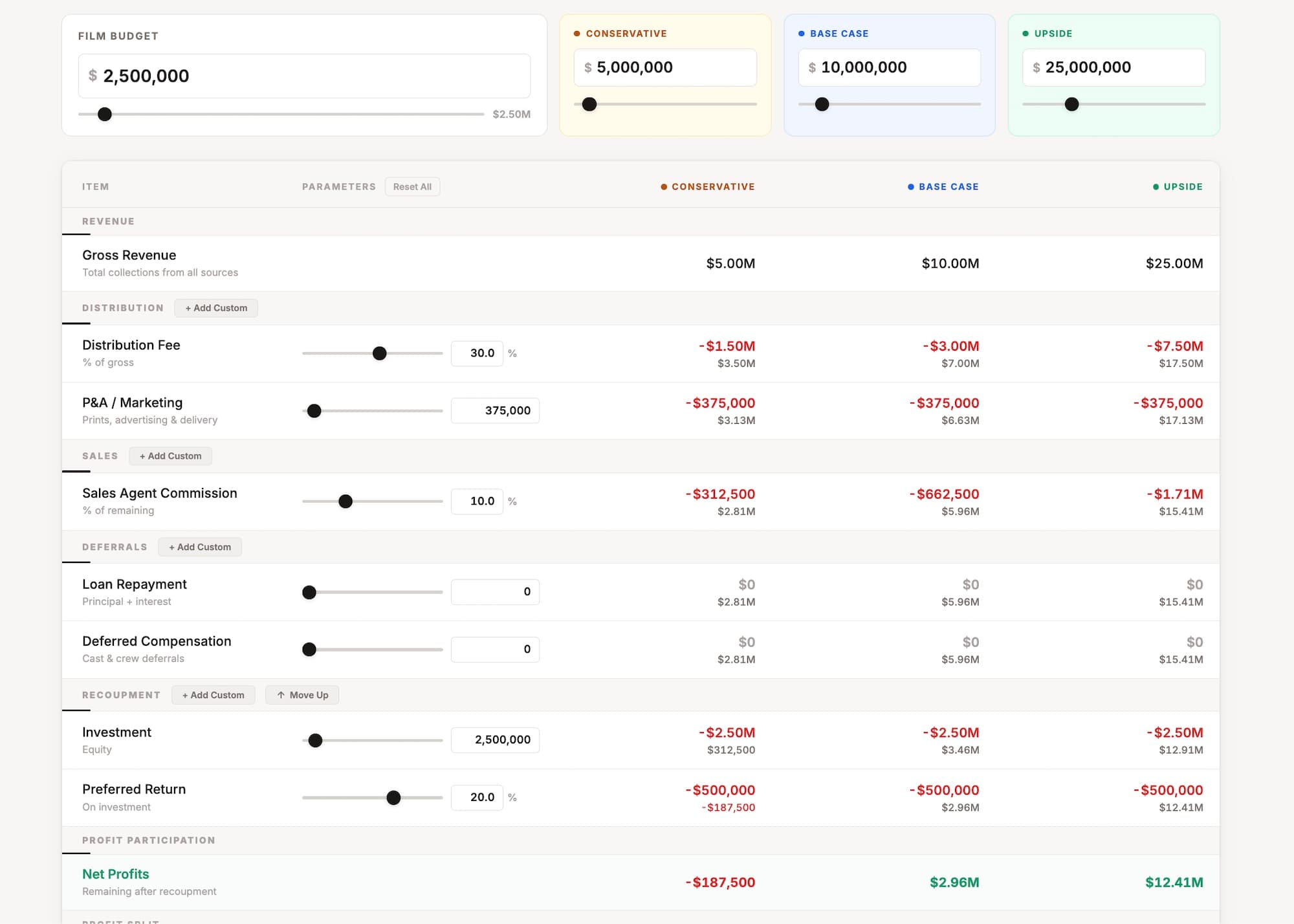Click the Reset All button

[412, 186]
